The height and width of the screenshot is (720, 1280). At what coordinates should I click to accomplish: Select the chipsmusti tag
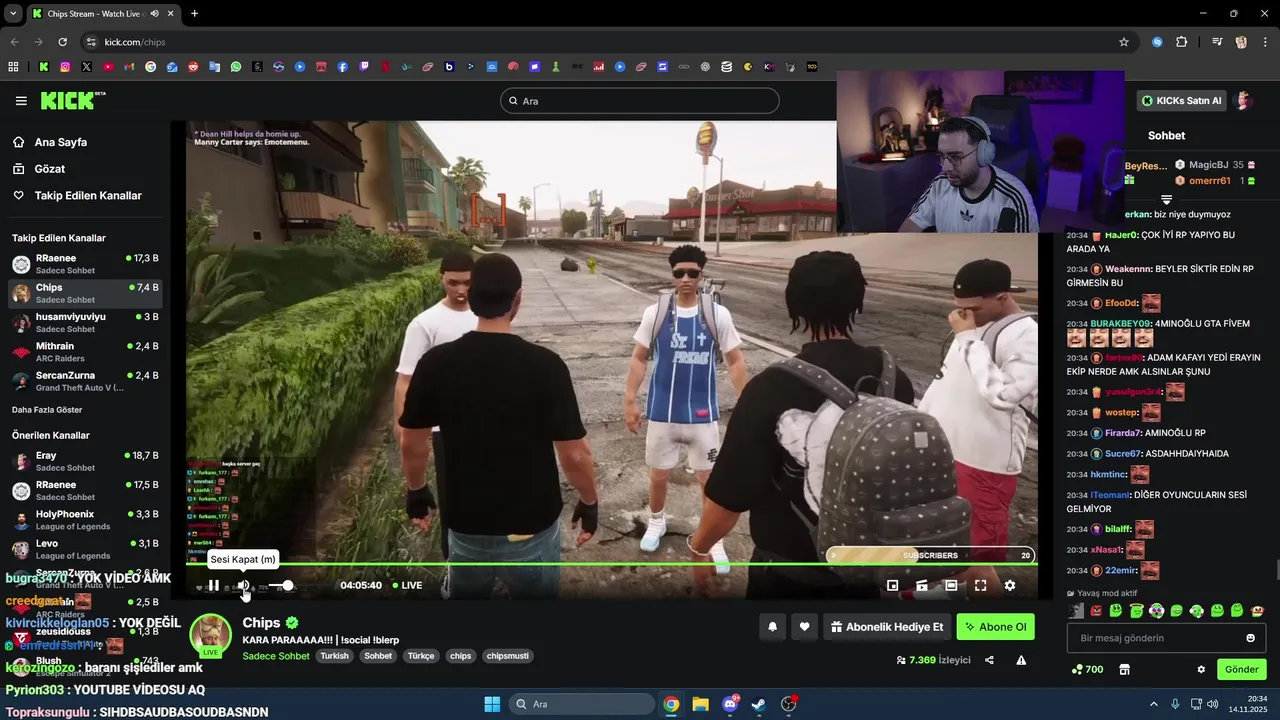coord(507,656)
